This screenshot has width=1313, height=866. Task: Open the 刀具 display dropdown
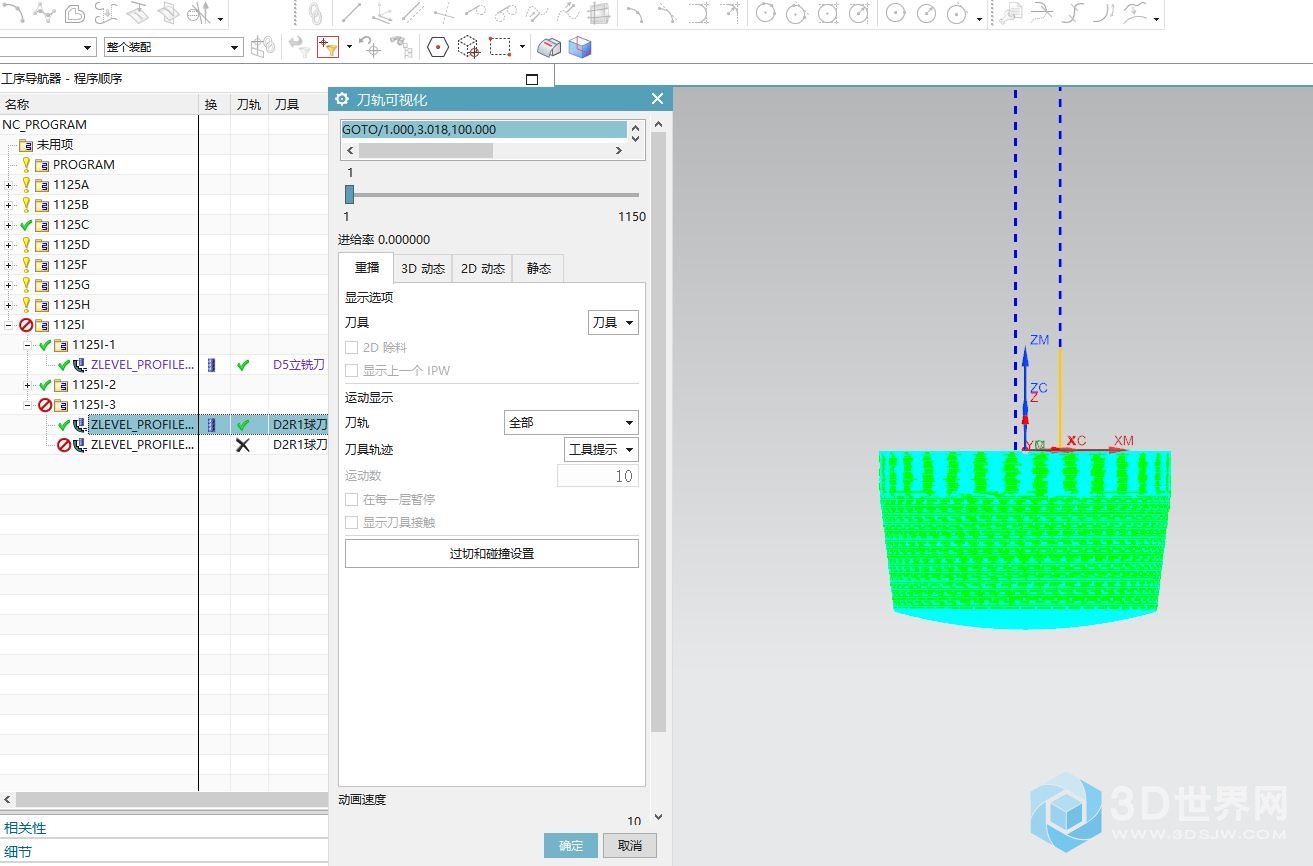613,322
